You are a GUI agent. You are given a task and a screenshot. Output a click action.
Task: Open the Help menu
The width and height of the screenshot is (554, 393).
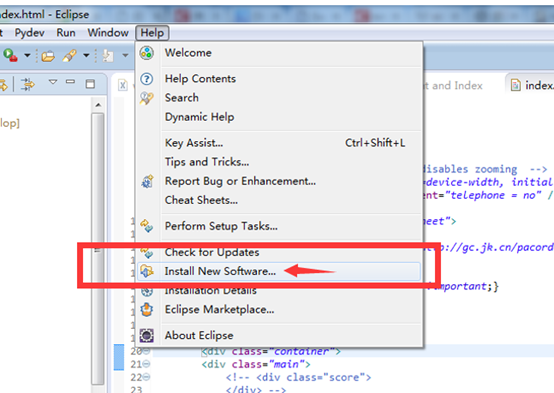[152, 33]
